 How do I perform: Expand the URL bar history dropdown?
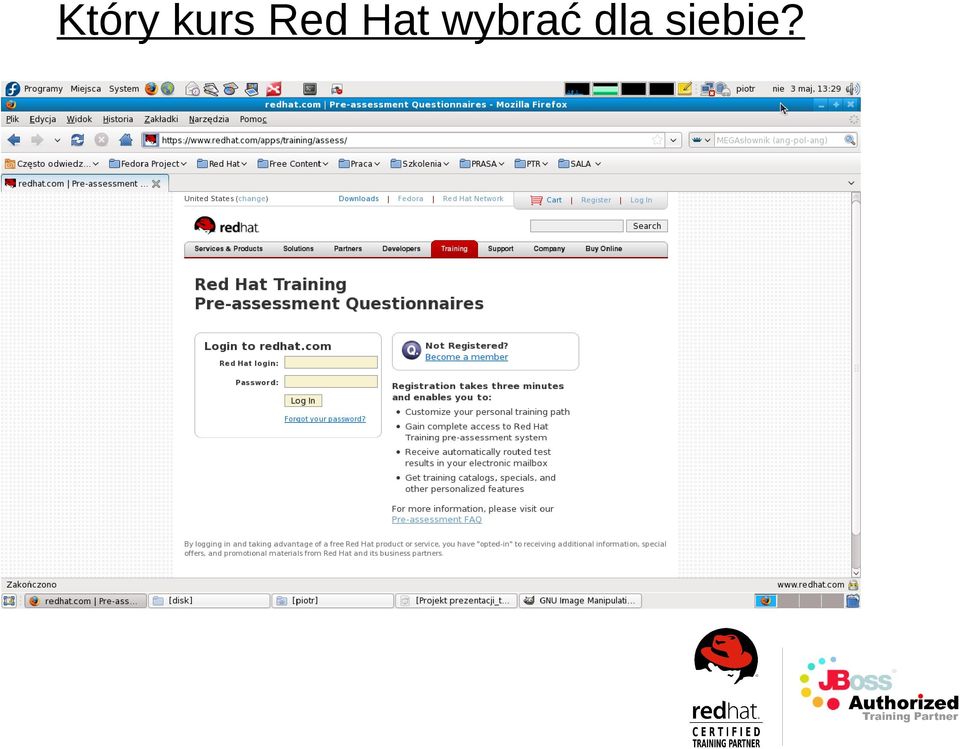pyautogui.click(x=673, y=140)
